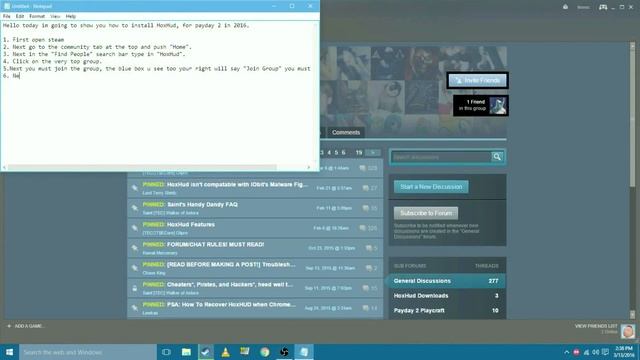Open the Edit menu in Notepad
640x360 pixels.
20,16
